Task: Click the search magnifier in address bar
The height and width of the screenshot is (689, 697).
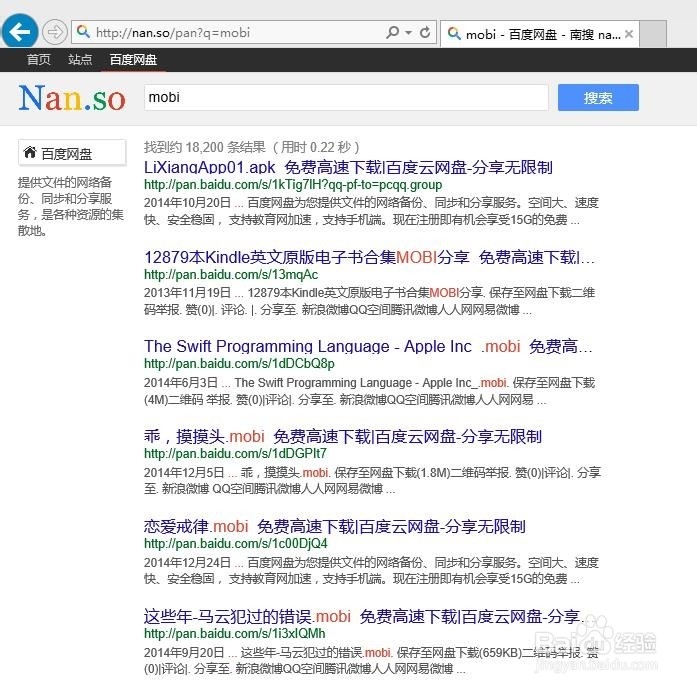Action: pos(393,32)
